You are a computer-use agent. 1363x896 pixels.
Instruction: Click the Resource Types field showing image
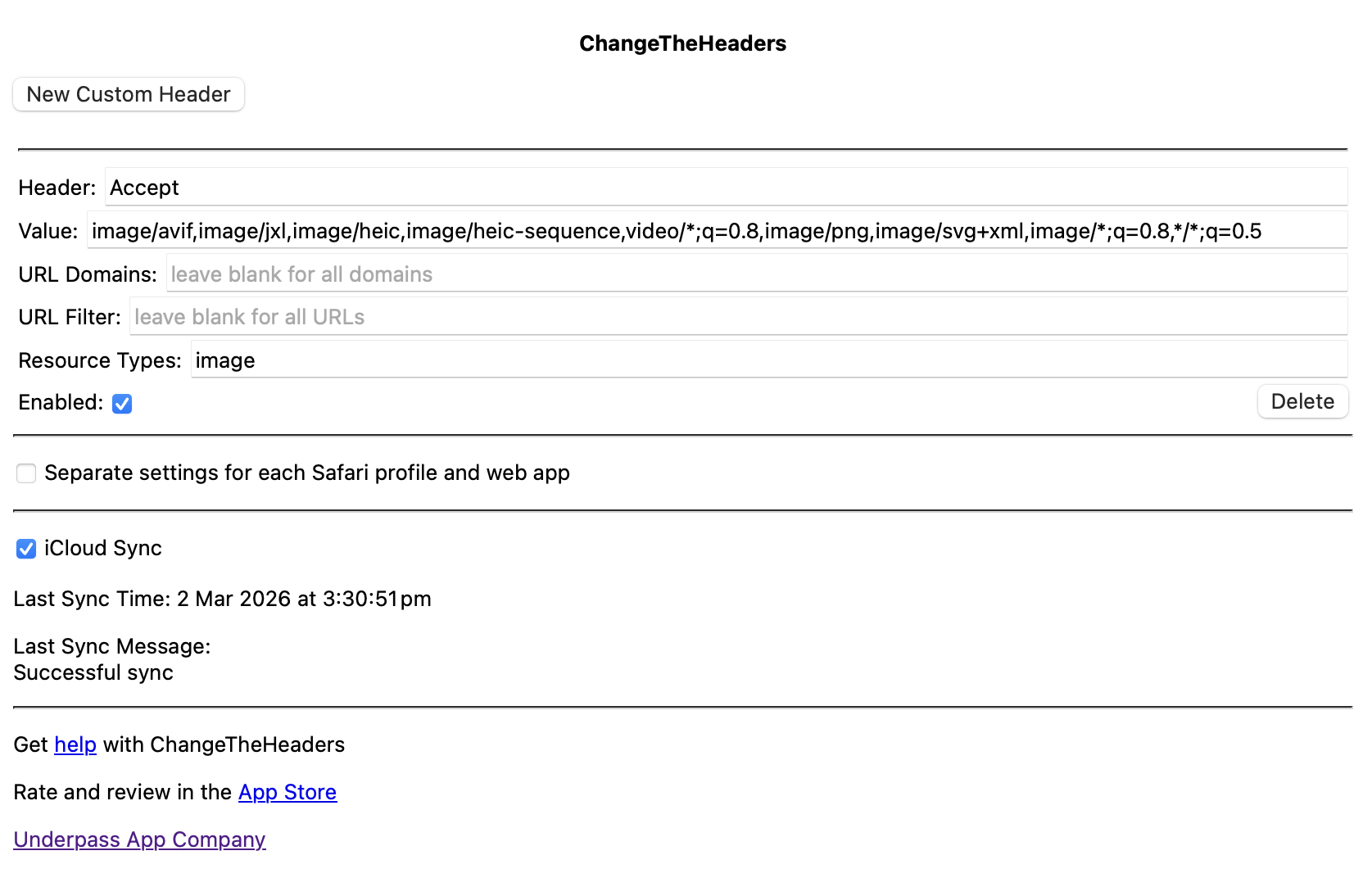click(x=768, y=360)
